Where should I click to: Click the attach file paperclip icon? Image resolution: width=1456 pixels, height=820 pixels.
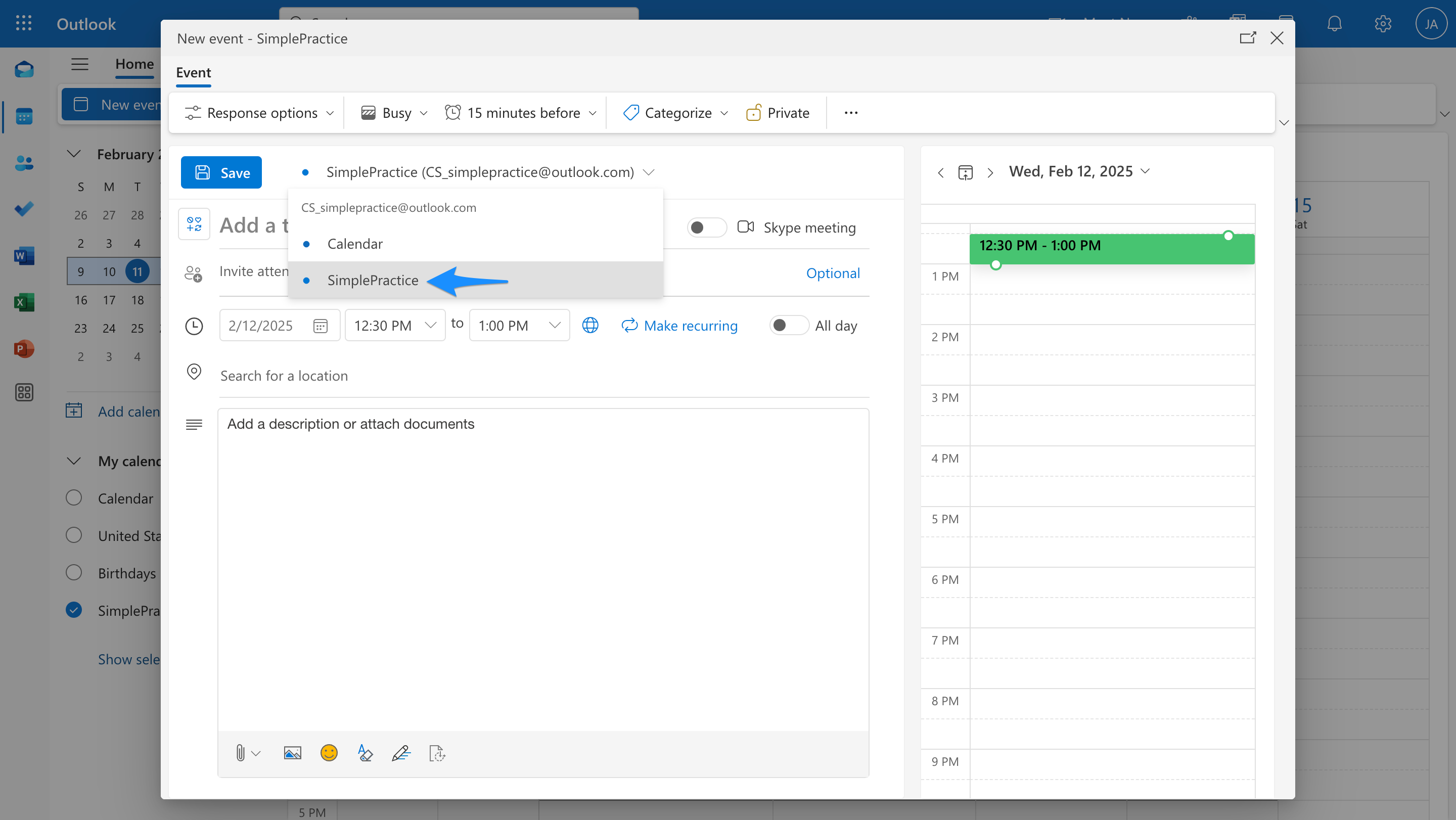pyautogui.click(x=240, y=753)
